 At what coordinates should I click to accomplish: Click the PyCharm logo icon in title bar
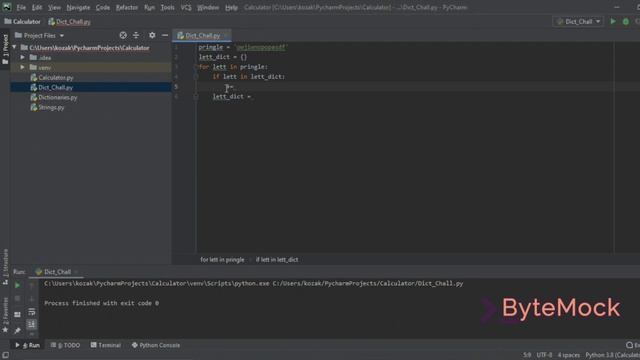[7, 7]
